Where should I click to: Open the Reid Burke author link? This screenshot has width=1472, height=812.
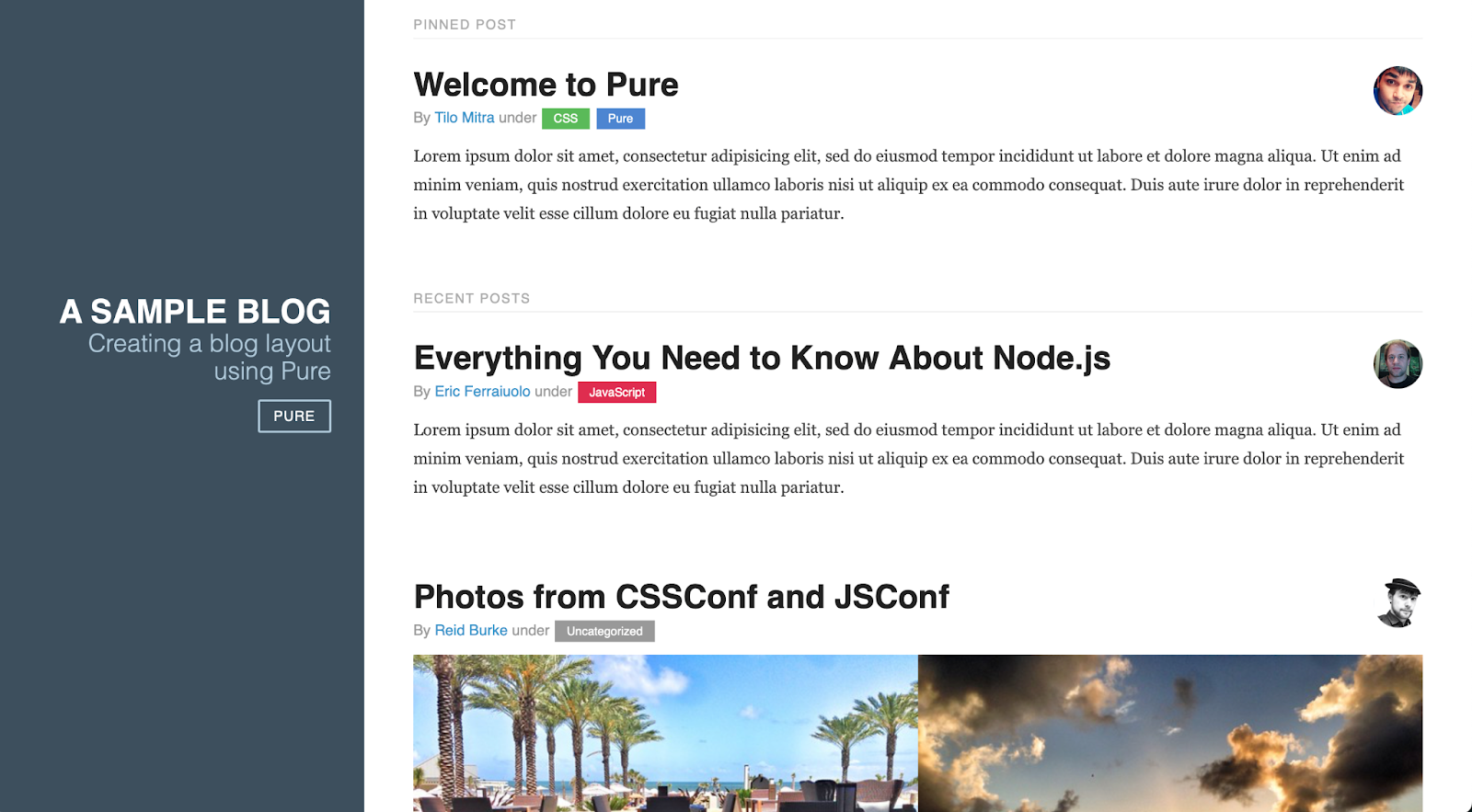[471, 630]
